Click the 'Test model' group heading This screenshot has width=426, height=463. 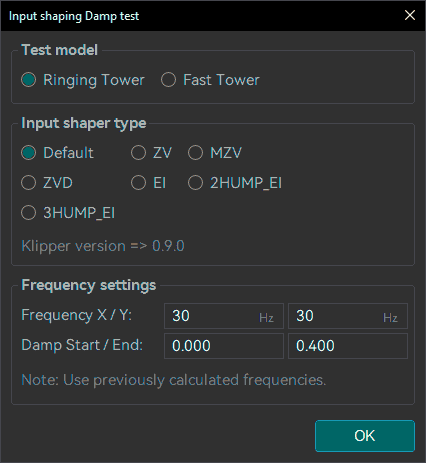click(59, 50)
